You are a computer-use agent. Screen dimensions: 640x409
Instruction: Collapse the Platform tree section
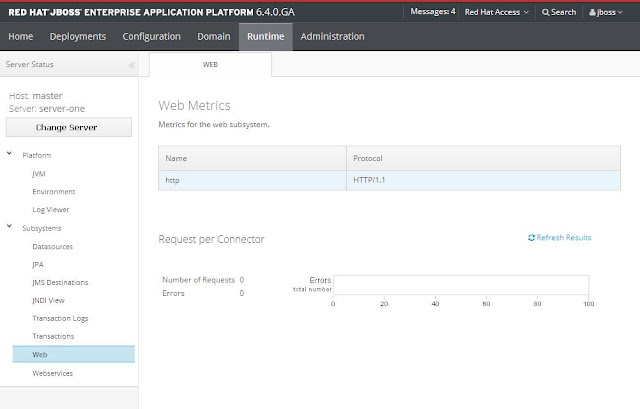point(9,153)
